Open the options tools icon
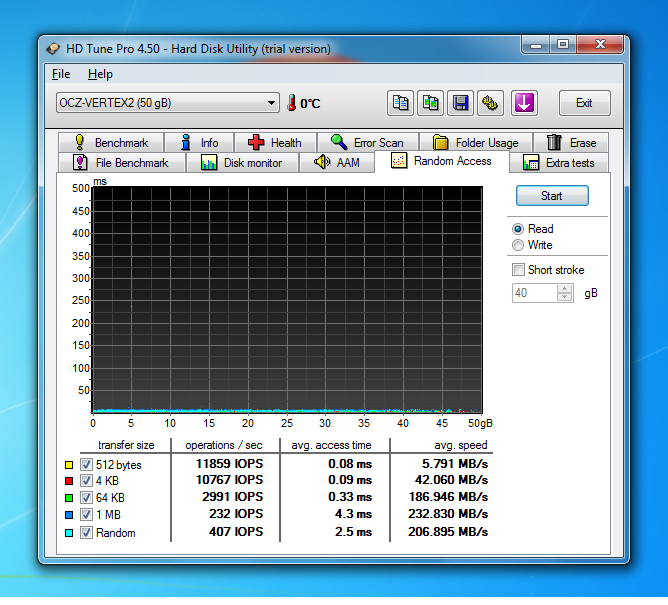Viewport: 668px width, 605px height. pos(490,102)
